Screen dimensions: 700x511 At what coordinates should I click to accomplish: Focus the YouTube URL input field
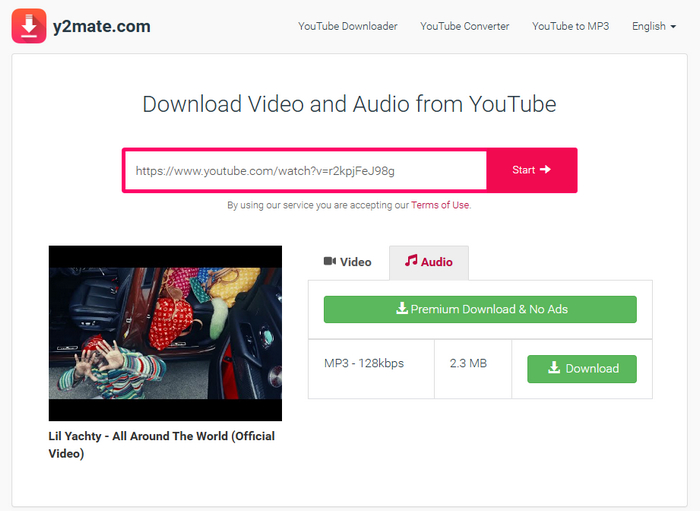pyautogui.click(x=306, y=170)
